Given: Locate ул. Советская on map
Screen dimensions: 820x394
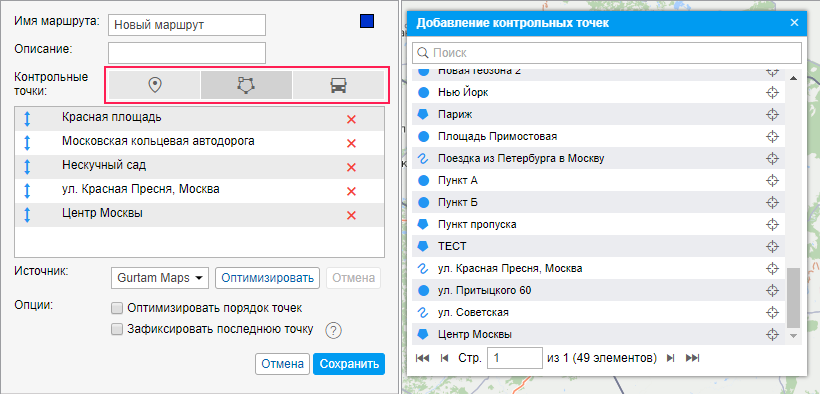Looking at the screenshot, I should 772,312.
